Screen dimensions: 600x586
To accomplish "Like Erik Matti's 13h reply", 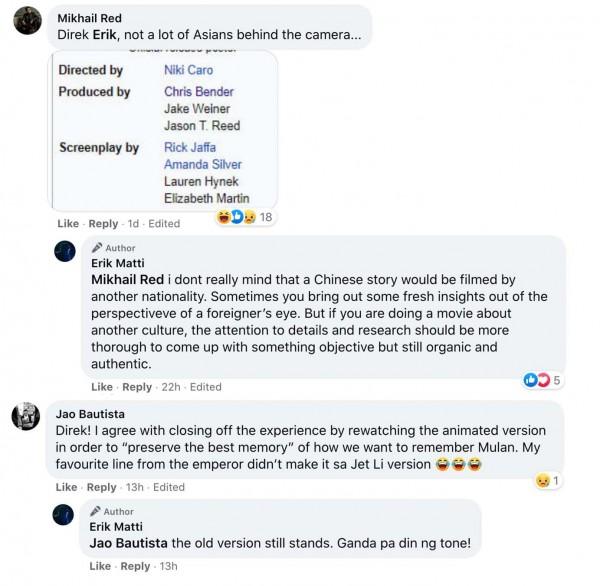I will click(x=102, y=566).
